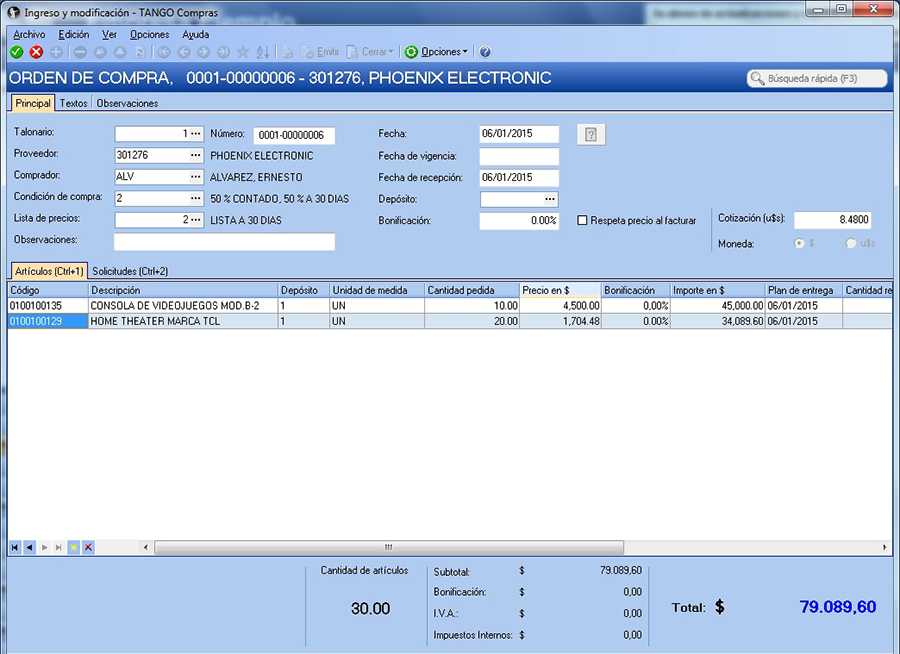Switch to the Observaciones tab
900x654 pixels.
click(x=127, y=103)
